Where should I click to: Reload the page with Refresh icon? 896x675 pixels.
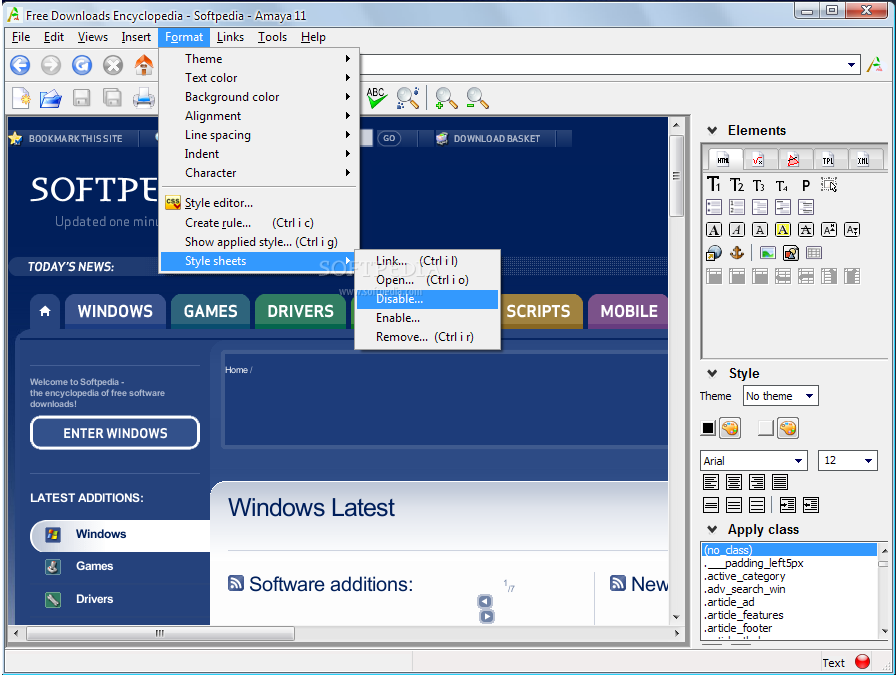pyautogui.click(x=82, y=65)
